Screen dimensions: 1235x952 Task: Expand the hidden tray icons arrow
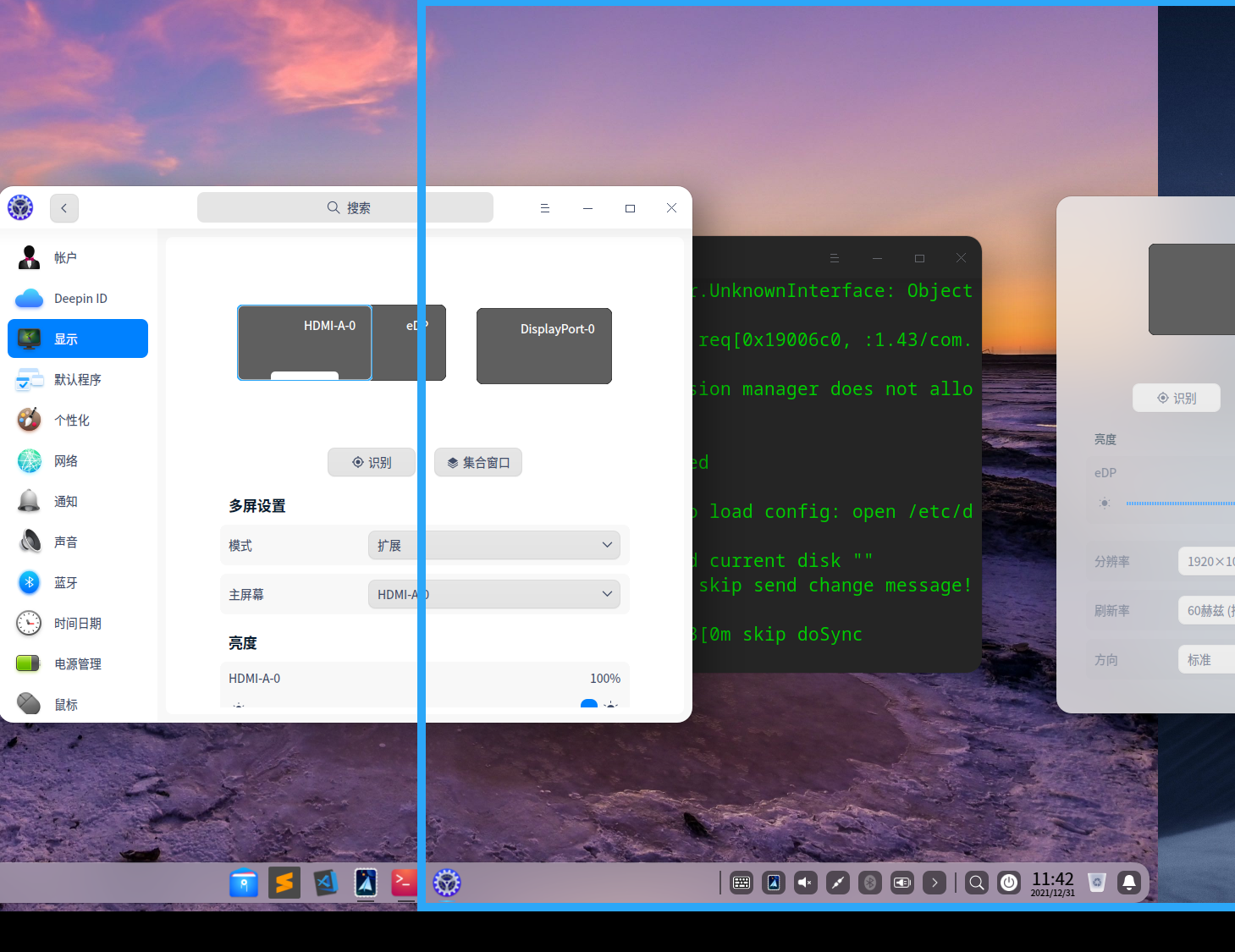(935, 883)
